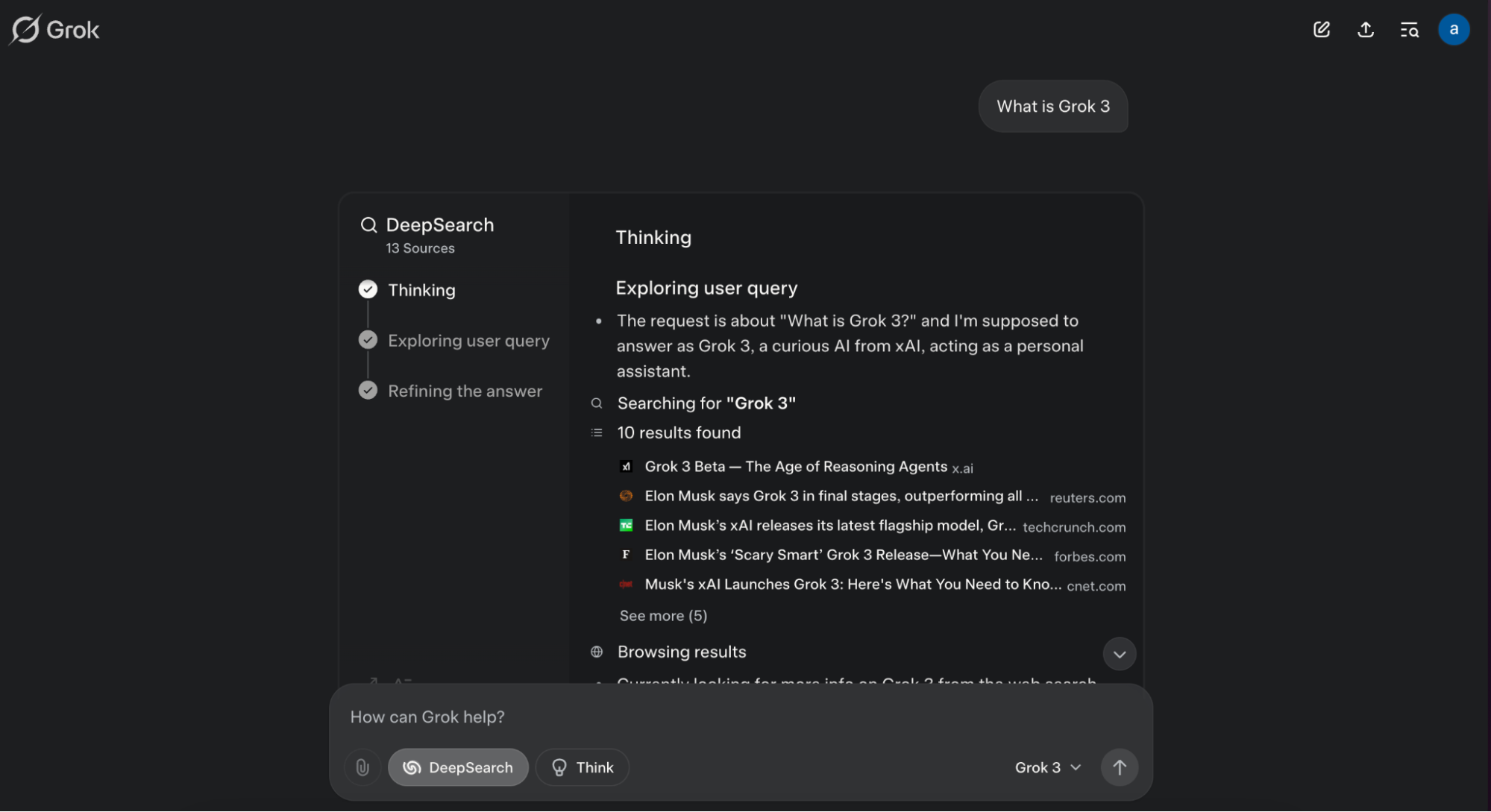Expand See more (5) results

pos(663,616)
